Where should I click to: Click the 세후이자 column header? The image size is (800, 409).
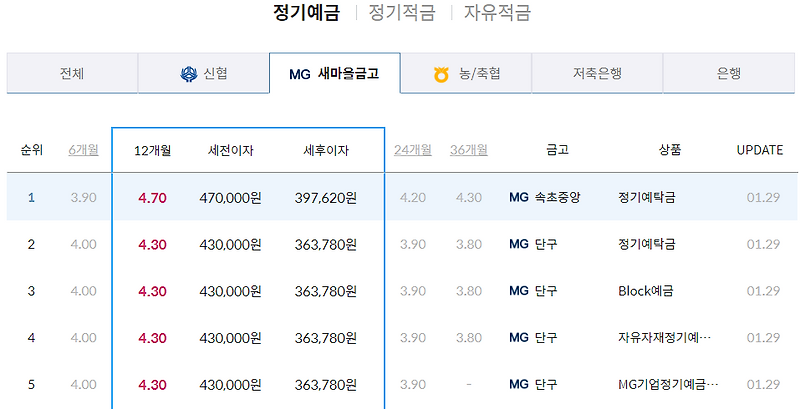[x=326, y=150]
